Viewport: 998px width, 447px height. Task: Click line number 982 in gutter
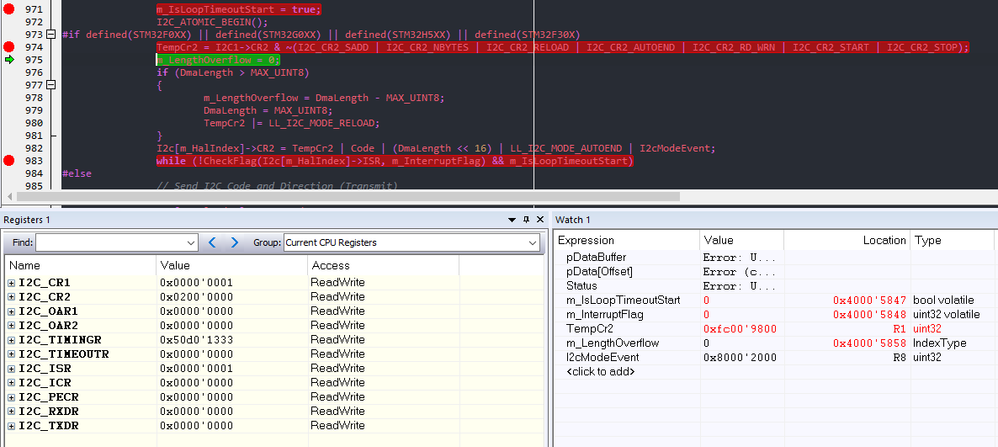point(32,148)
